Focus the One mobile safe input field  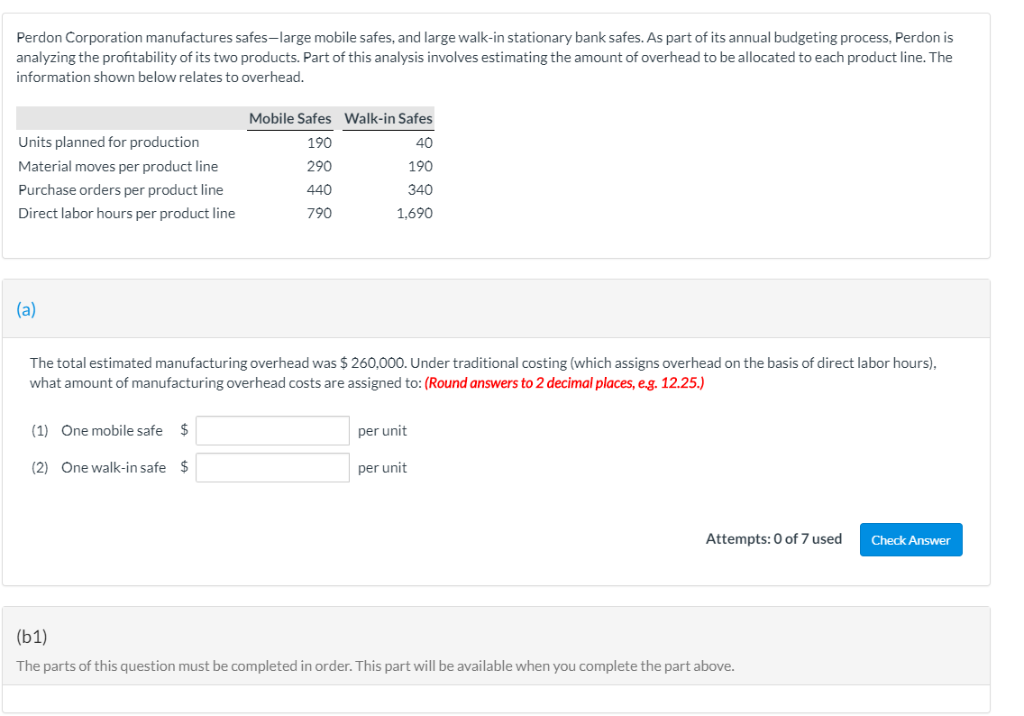272,431
